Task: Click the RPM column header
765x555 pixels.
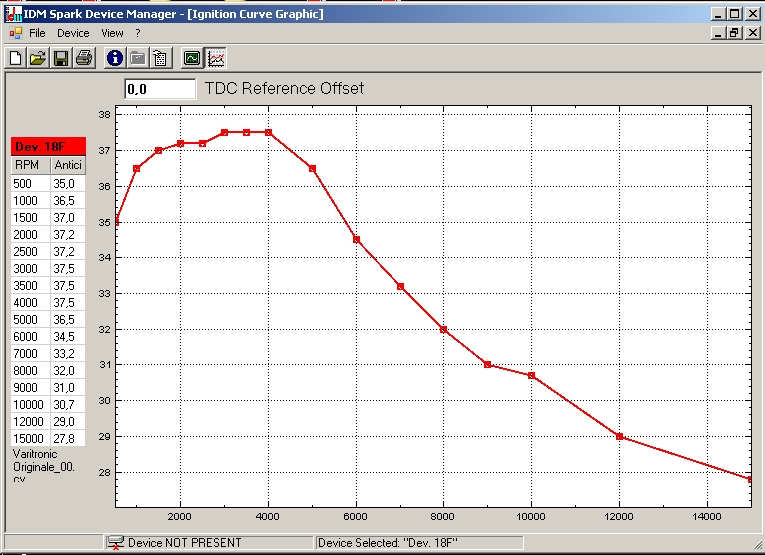Action: (x=29, y=165)
